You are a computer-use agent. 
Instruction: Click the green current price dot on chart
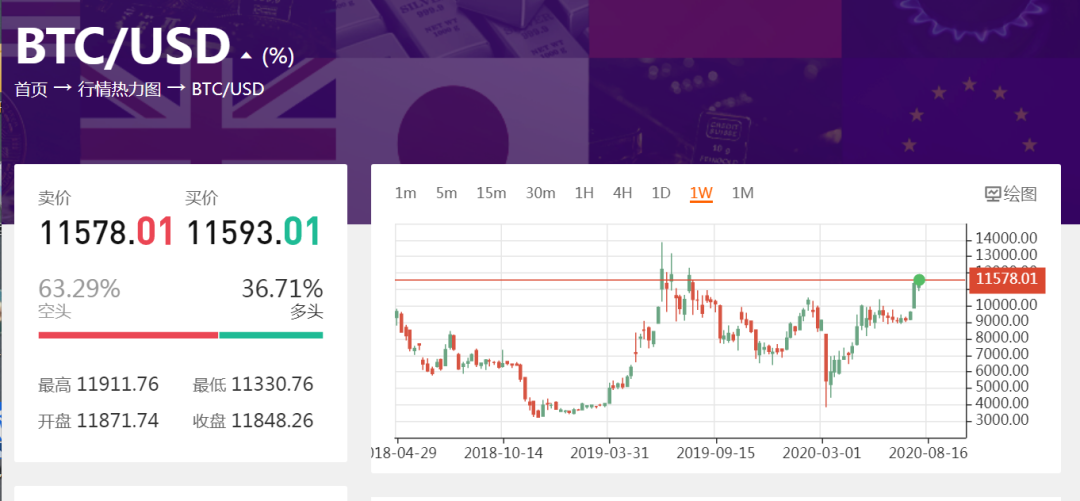pyautogui.click(x=919, y=280)
